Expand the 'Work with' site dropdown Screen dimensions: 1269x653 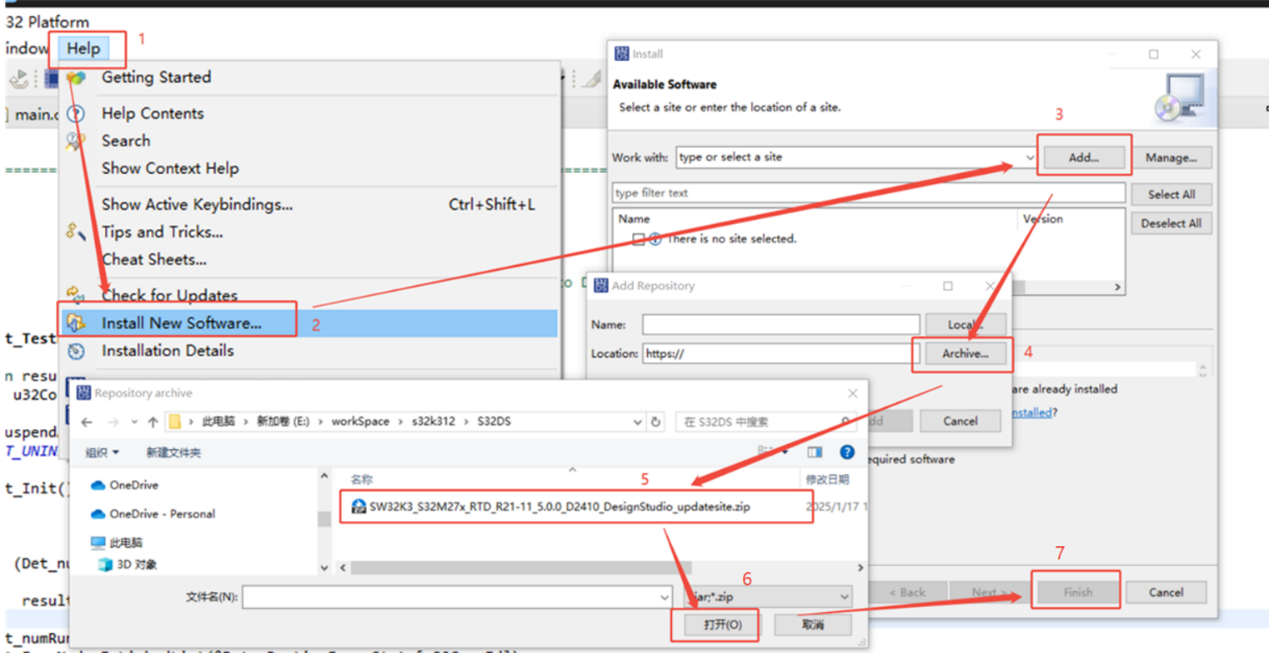pos(1030,158)
